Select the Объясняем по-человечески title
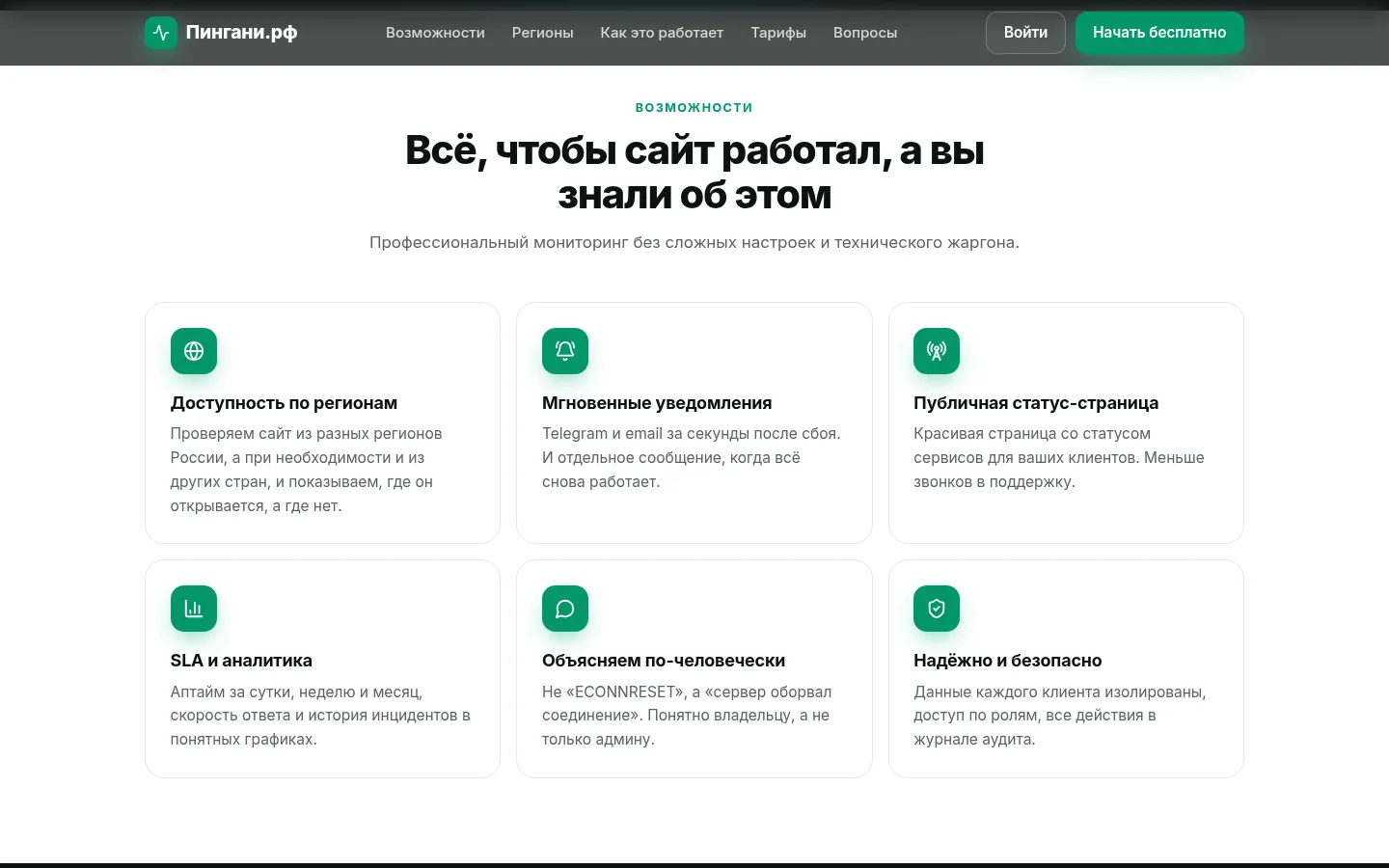The height and width of the screenshot is (868, 1389). coord(664,661)
